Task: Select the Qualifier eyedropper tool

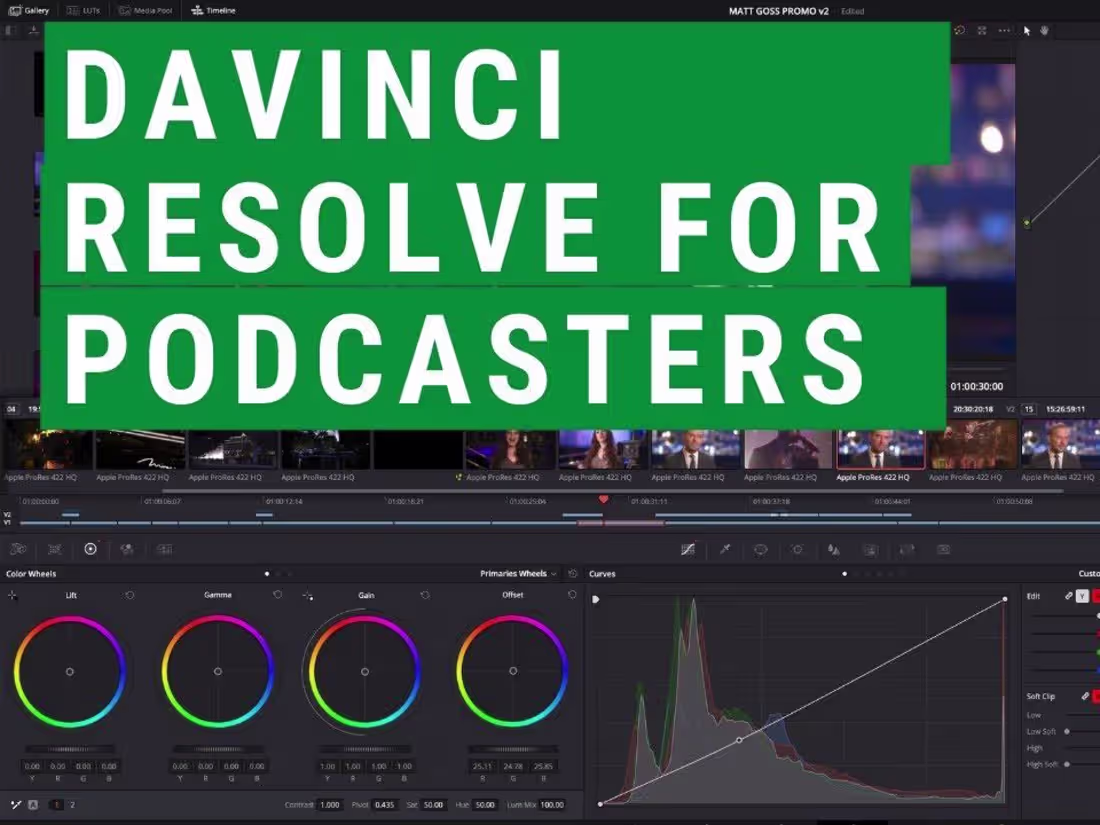Action: [725, 549]
